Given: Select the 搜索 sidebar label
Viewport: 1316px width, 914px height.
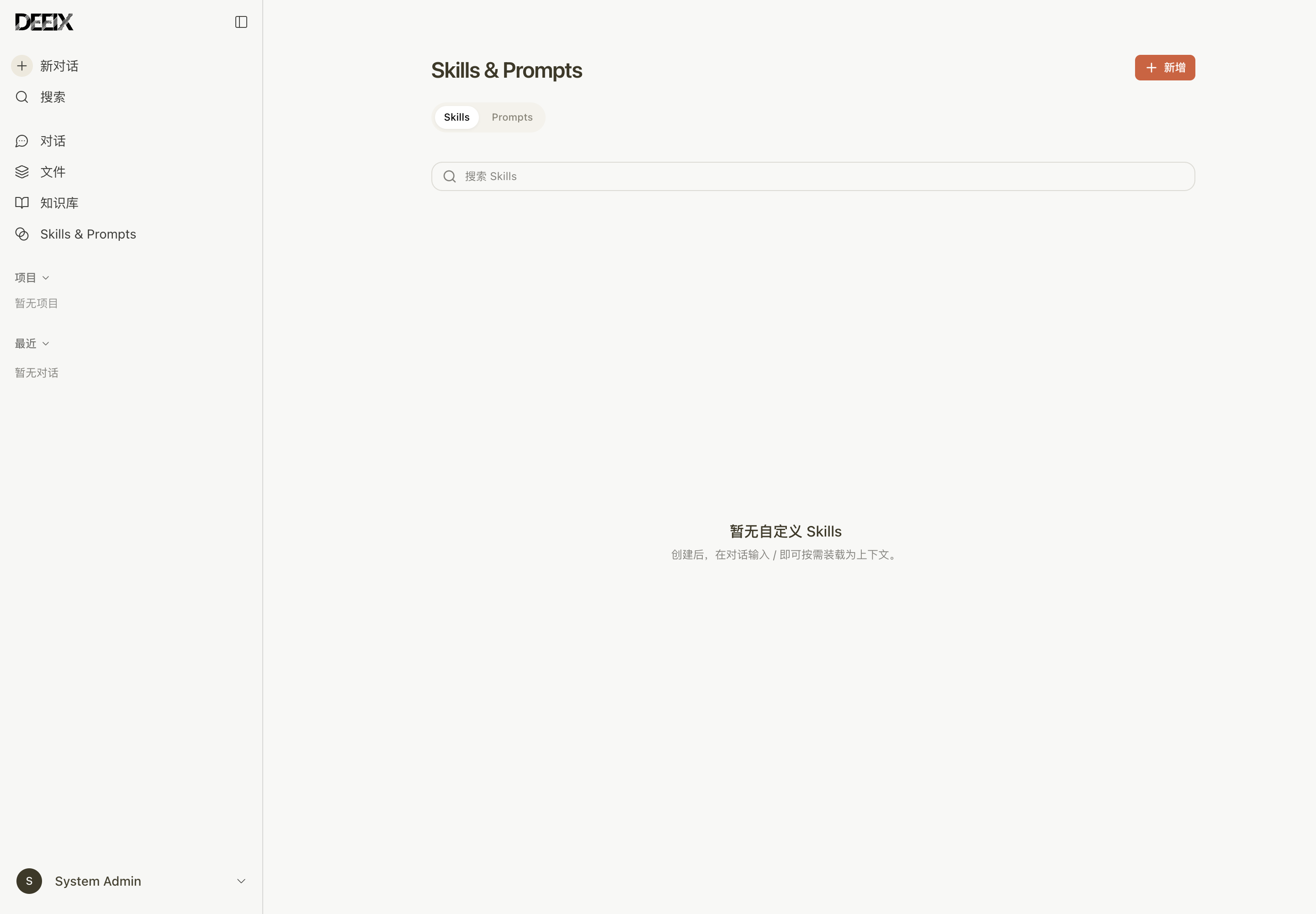Looking at the screenshot, I should point(53,97).
